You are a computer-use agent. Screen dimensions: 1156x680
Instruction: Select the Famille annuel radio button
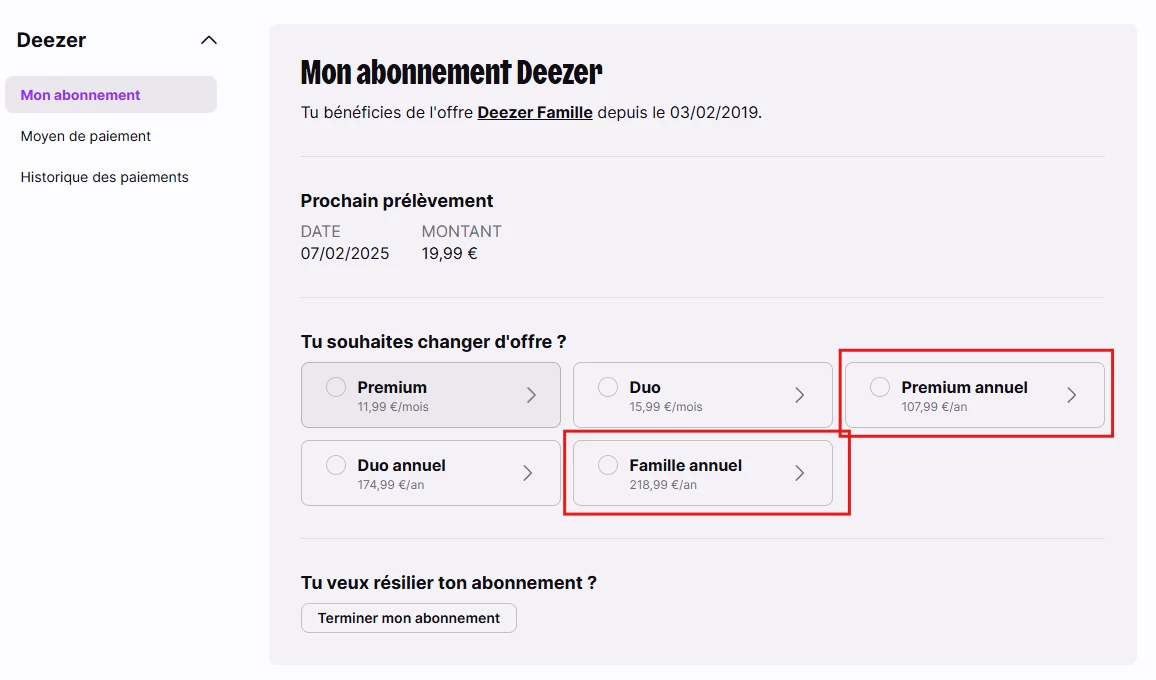[608, 465]
